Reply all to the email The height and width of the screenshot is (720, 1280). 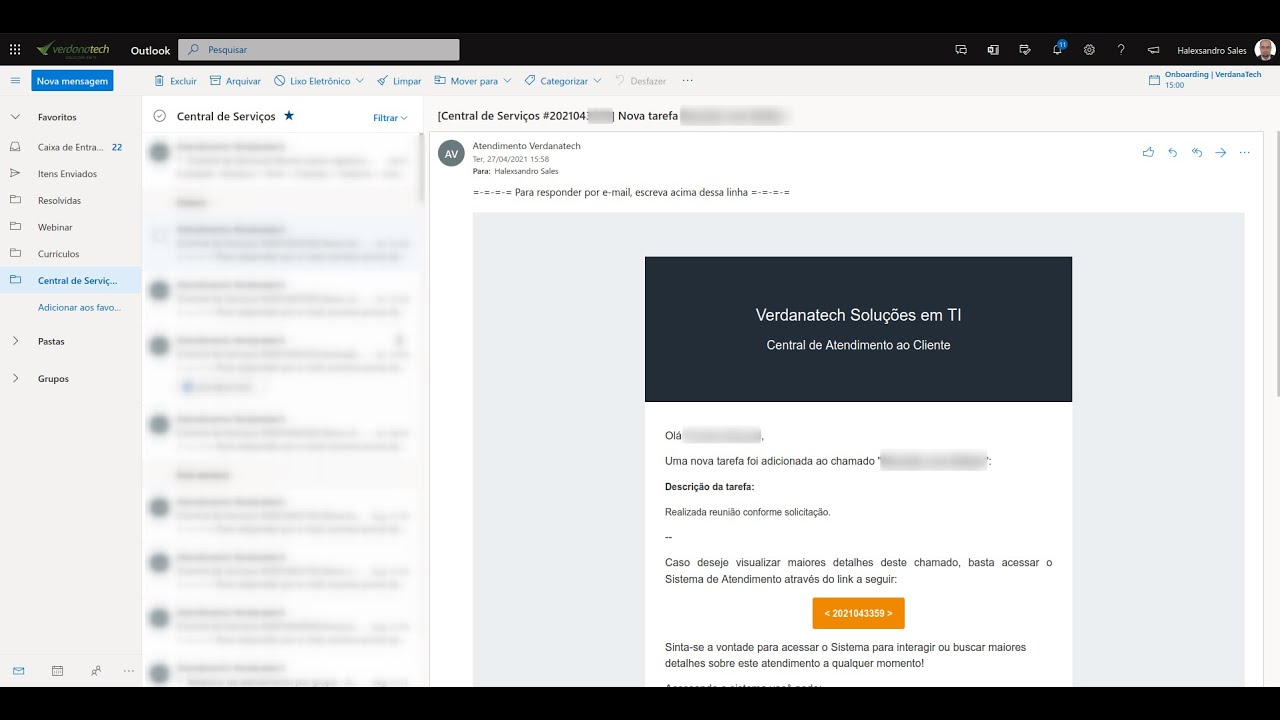(1196, 153)
